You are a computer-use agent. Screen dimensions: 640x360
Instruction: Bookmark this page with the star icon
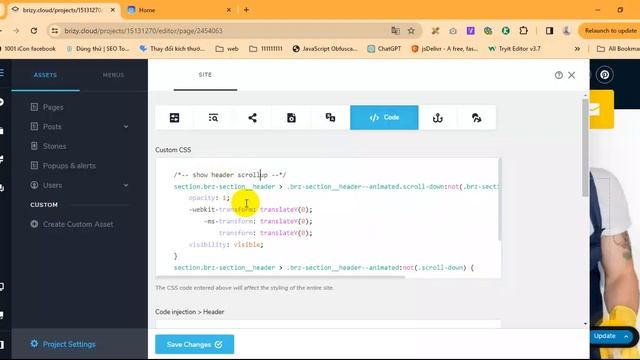[411, 31]
